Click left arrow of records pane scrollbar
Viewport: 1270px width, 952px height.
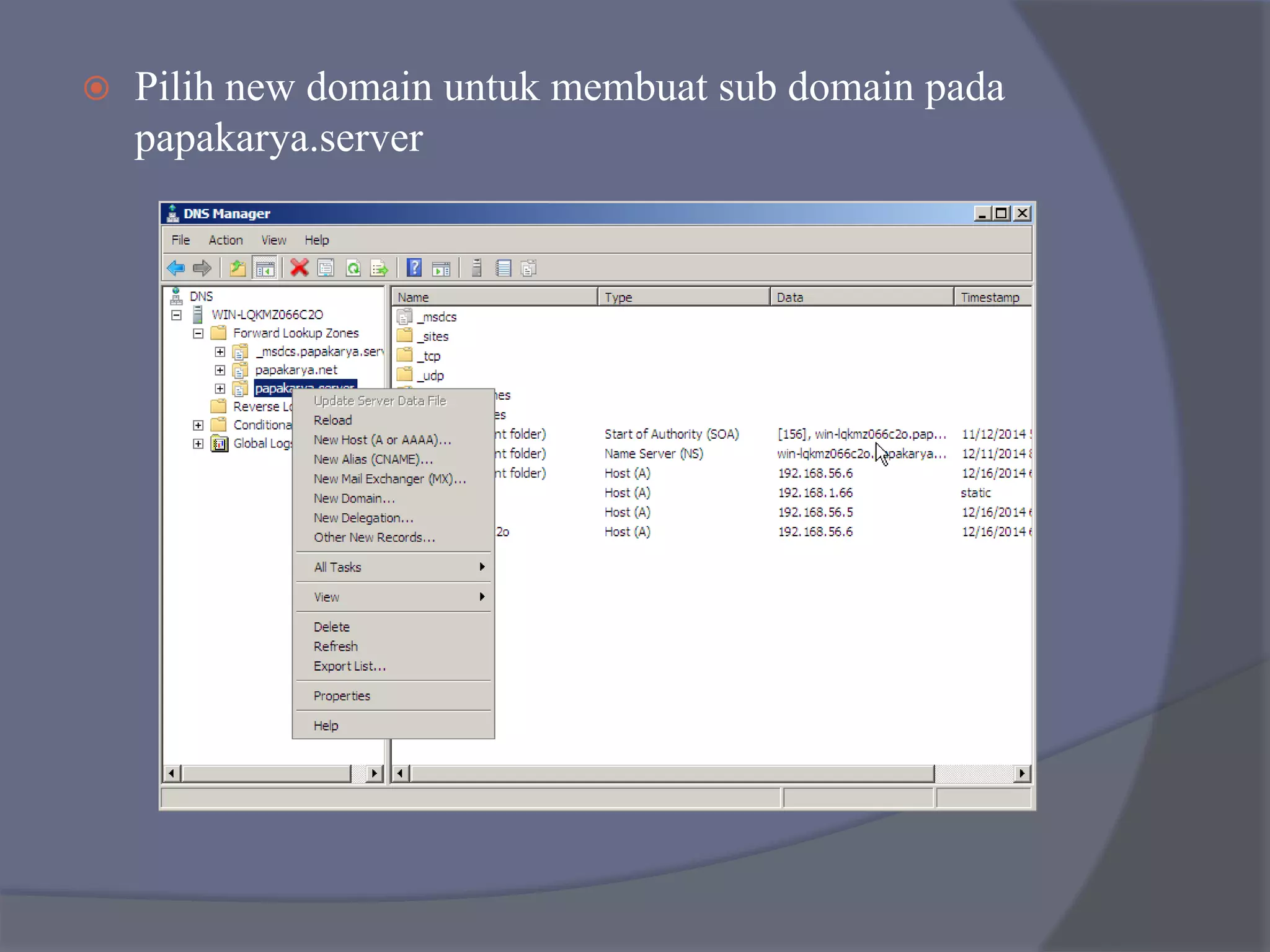click(401, 773)
